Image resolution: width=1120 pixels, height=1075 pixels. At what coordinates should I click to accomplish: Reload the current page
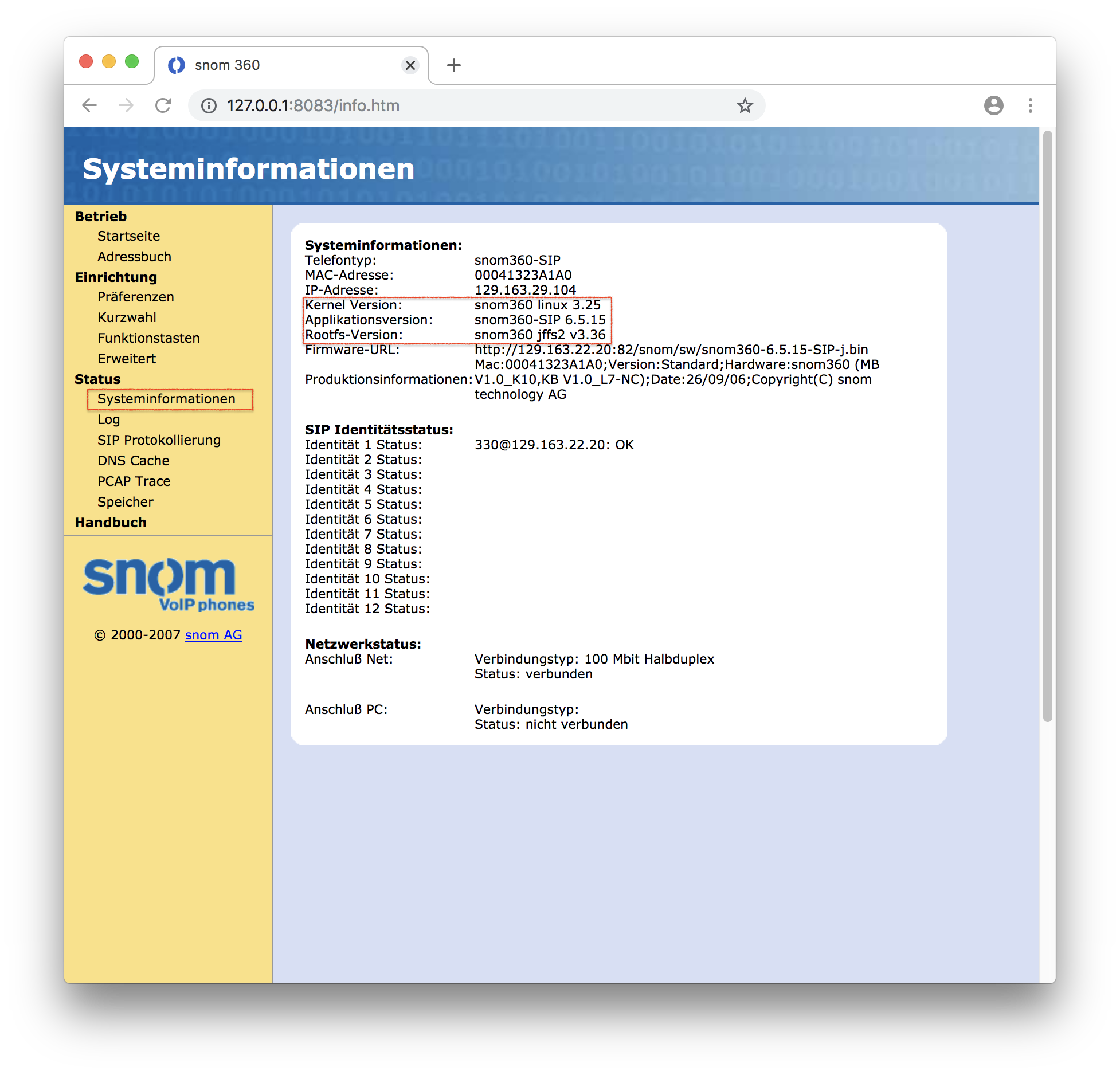click(x=163, y=105)
